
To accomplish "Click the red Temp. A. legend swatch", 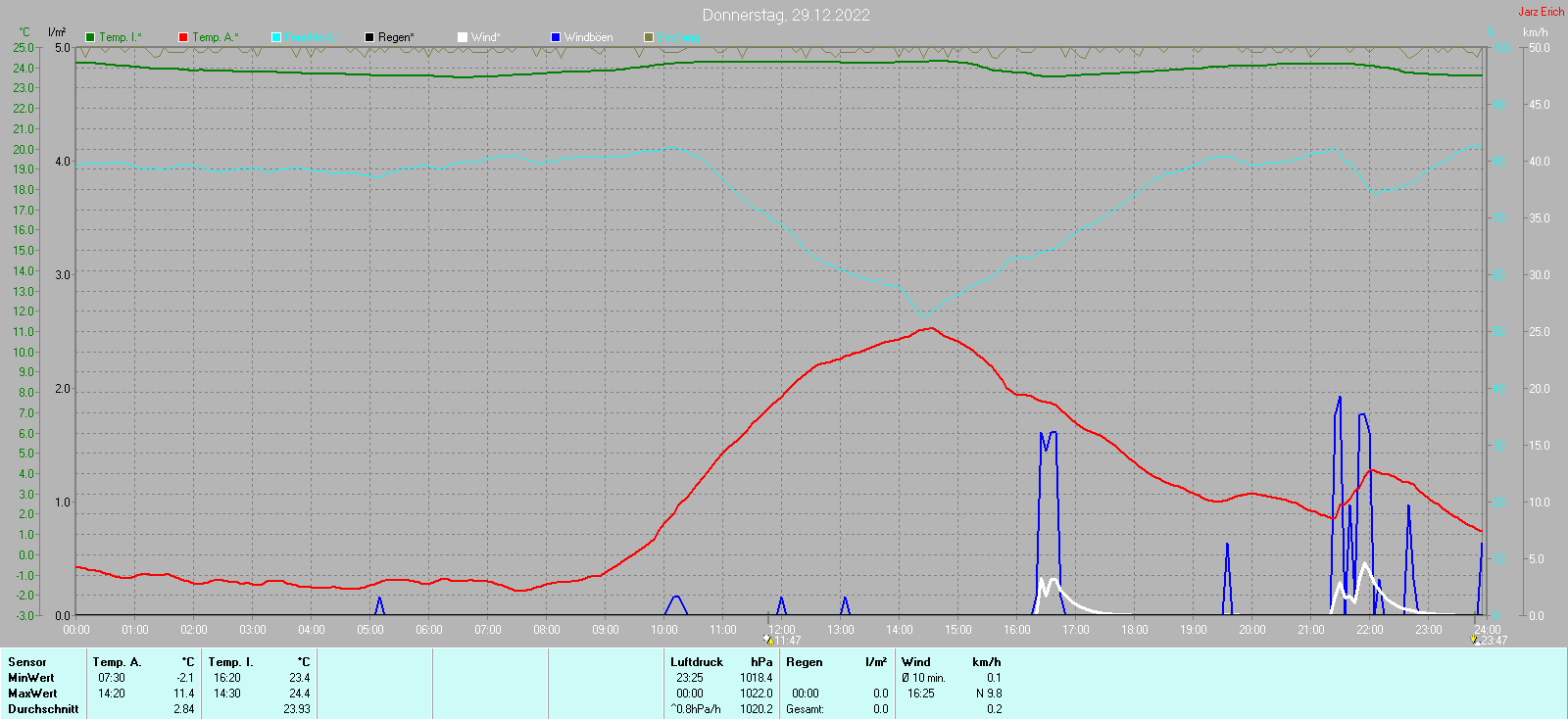I will [183, 37].
